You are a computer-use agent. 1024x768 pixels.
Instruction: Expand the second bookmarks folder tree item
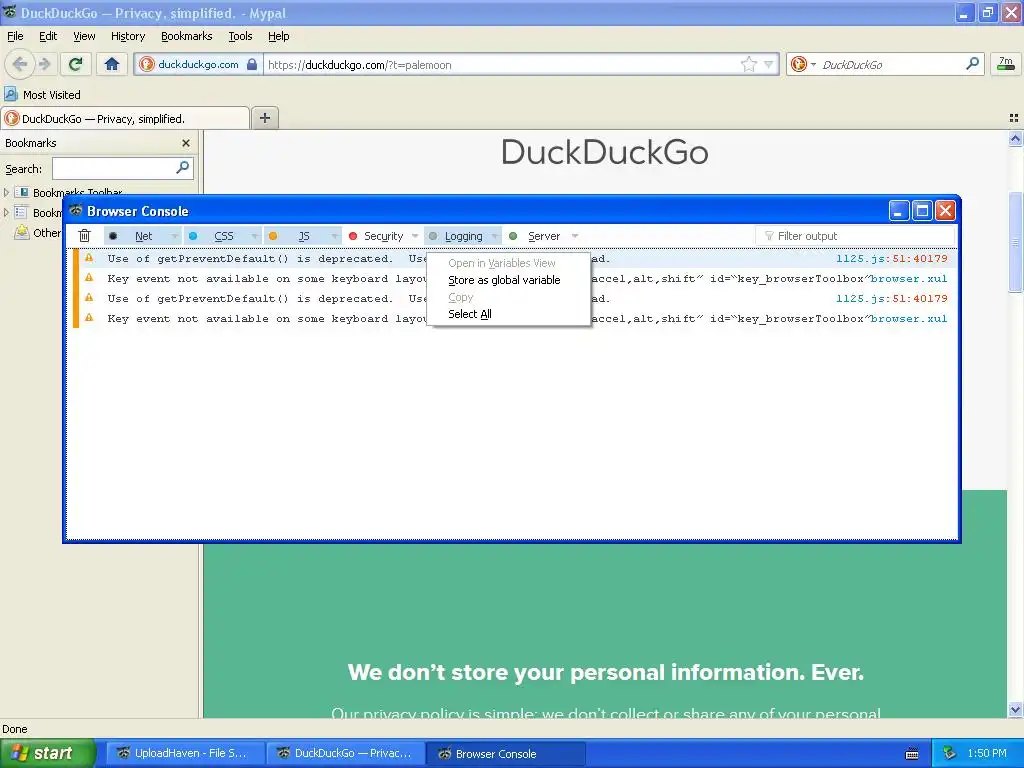7,212
